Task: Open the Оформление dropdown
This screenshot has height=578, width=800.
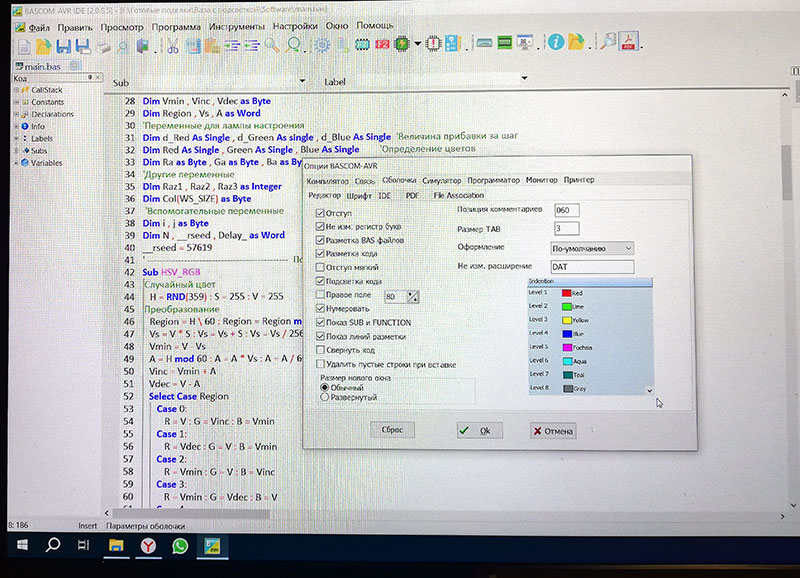Action: point(592,248)
